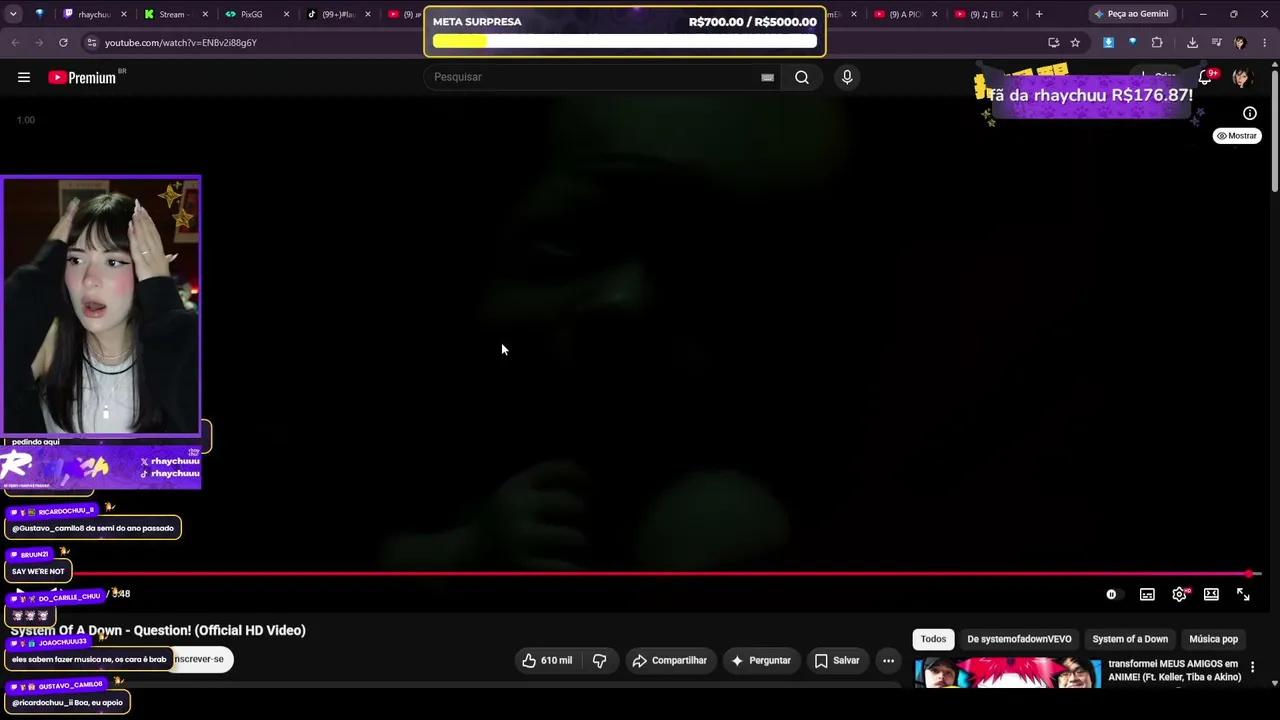Show video info card icon
This screenshot has width=1280, height=720.
click(1250, 113)
